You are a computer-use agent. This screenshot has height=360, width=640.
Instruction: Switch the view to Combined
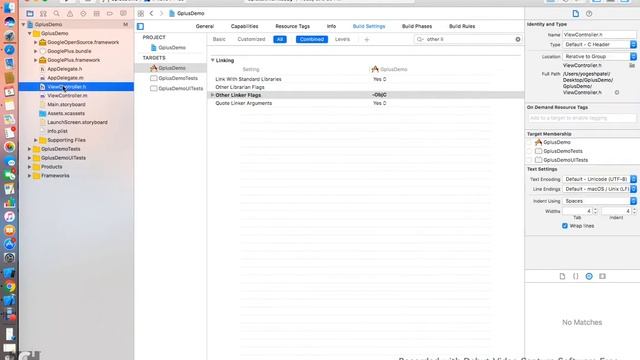coord(312,39)
